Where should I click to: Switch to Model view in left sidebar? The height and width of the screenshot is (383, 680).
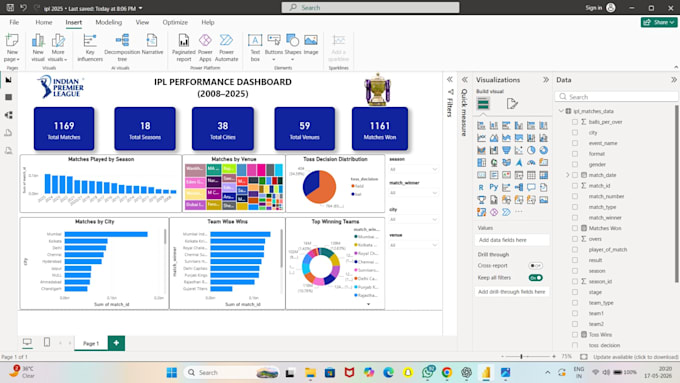pyautogui.click(x=8, y=115)
